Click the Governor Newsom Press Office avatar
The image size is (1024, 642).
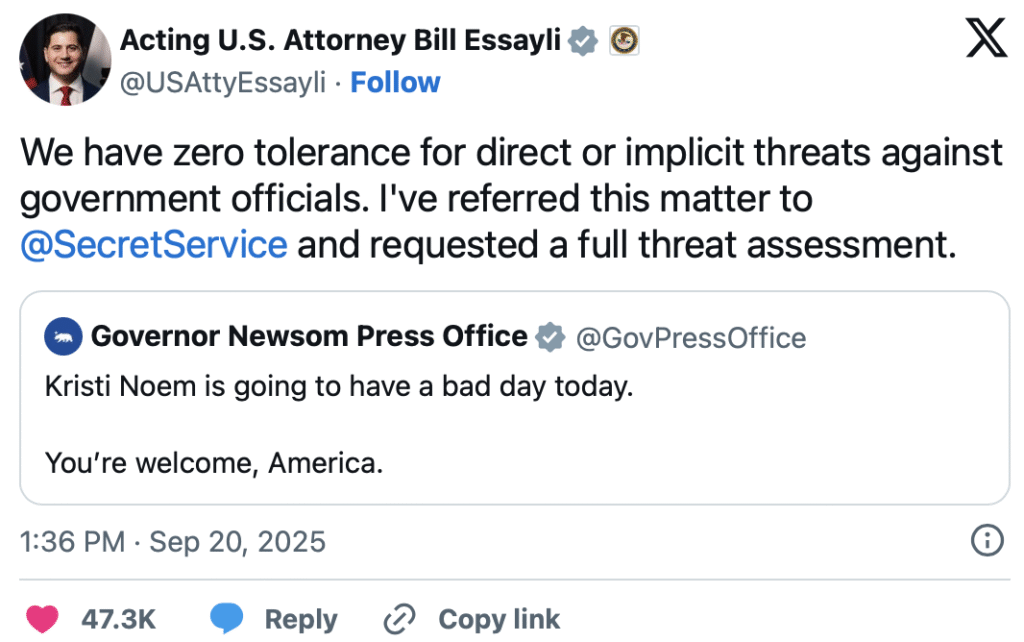coord(63,338)
